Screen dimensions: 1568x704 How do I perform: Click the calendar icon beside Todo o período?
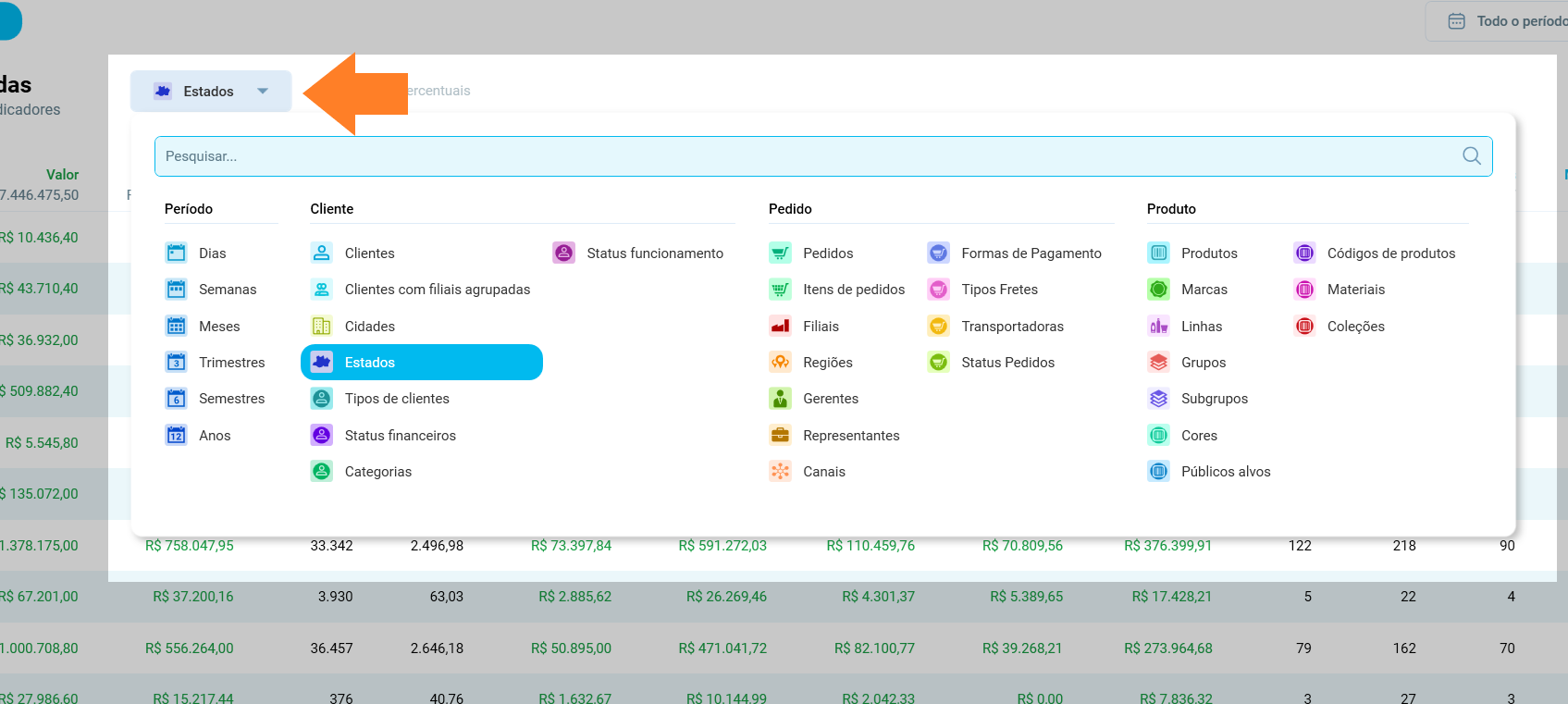point(1456,20)
